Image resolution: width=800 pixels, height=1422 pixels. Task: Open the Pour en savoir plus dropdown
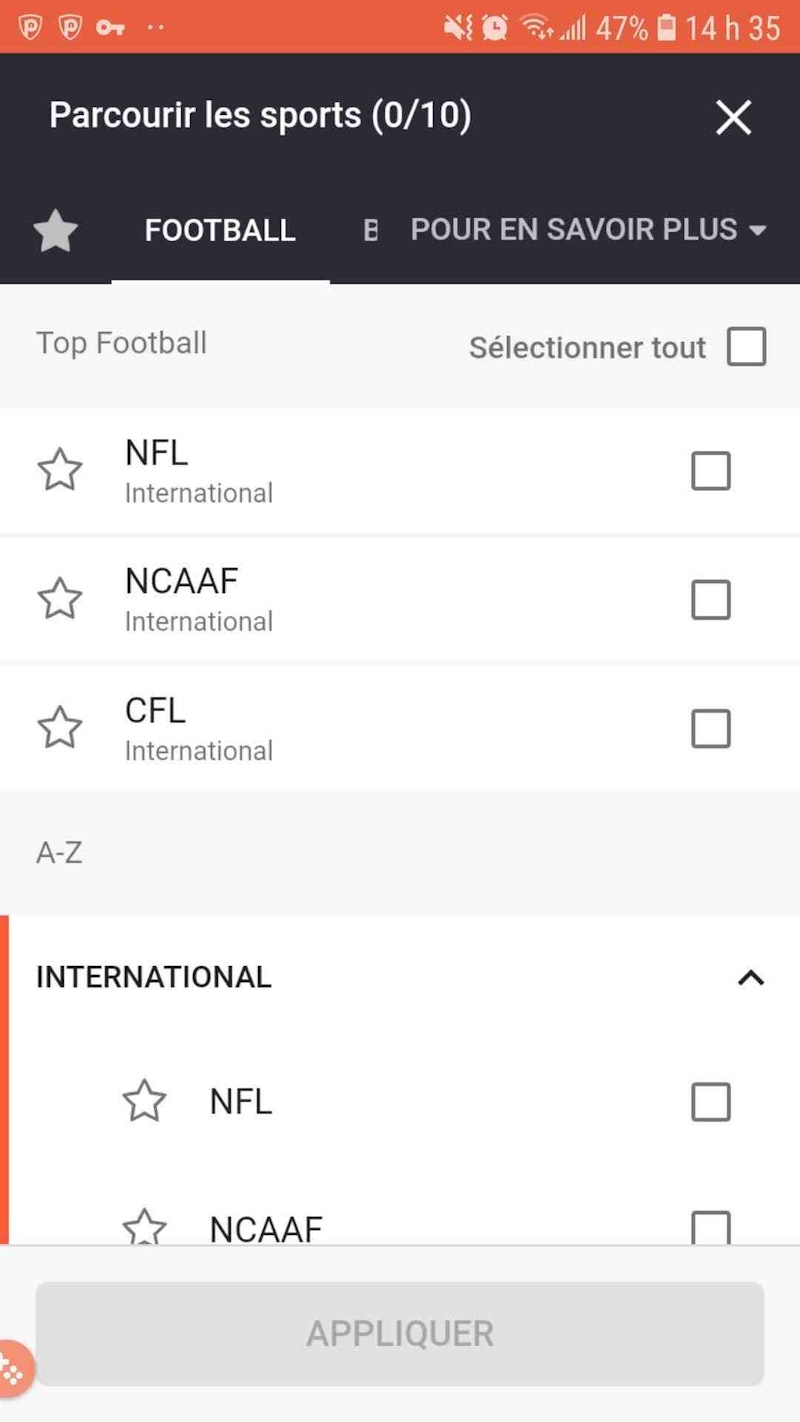pos(588,230)
